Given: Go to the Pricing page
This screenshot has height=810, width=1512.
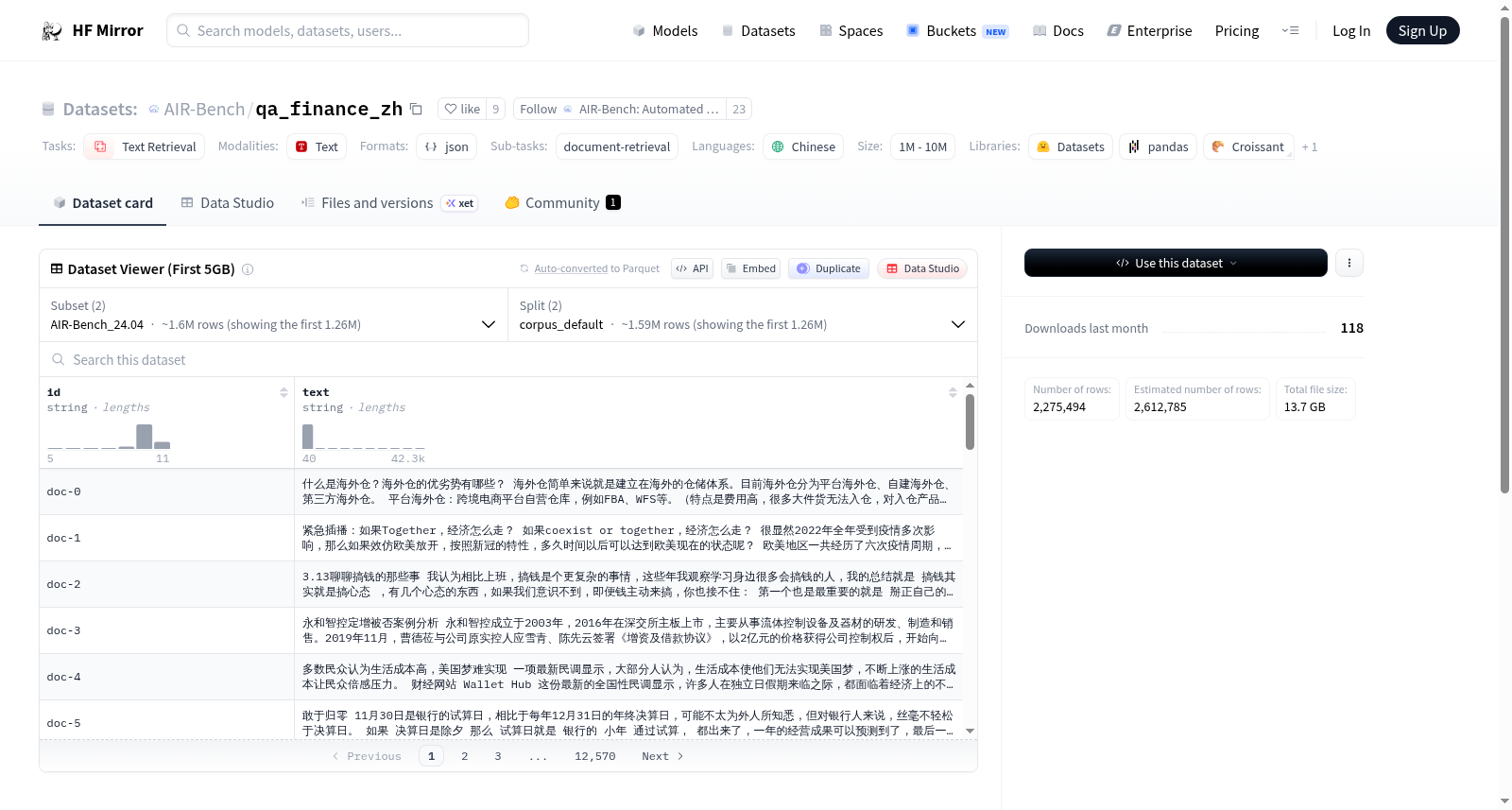Looking at the screenshot, I should (1237, 31).
